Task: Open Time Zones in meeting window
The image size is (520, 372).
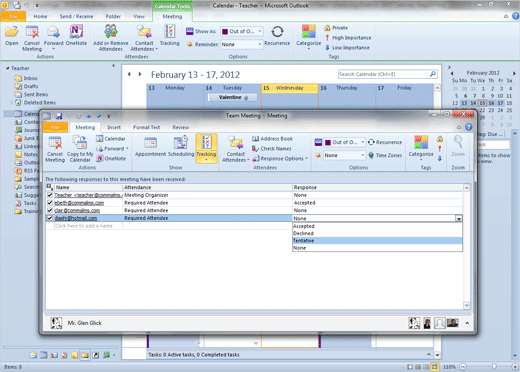Action: tap(385, 155)
